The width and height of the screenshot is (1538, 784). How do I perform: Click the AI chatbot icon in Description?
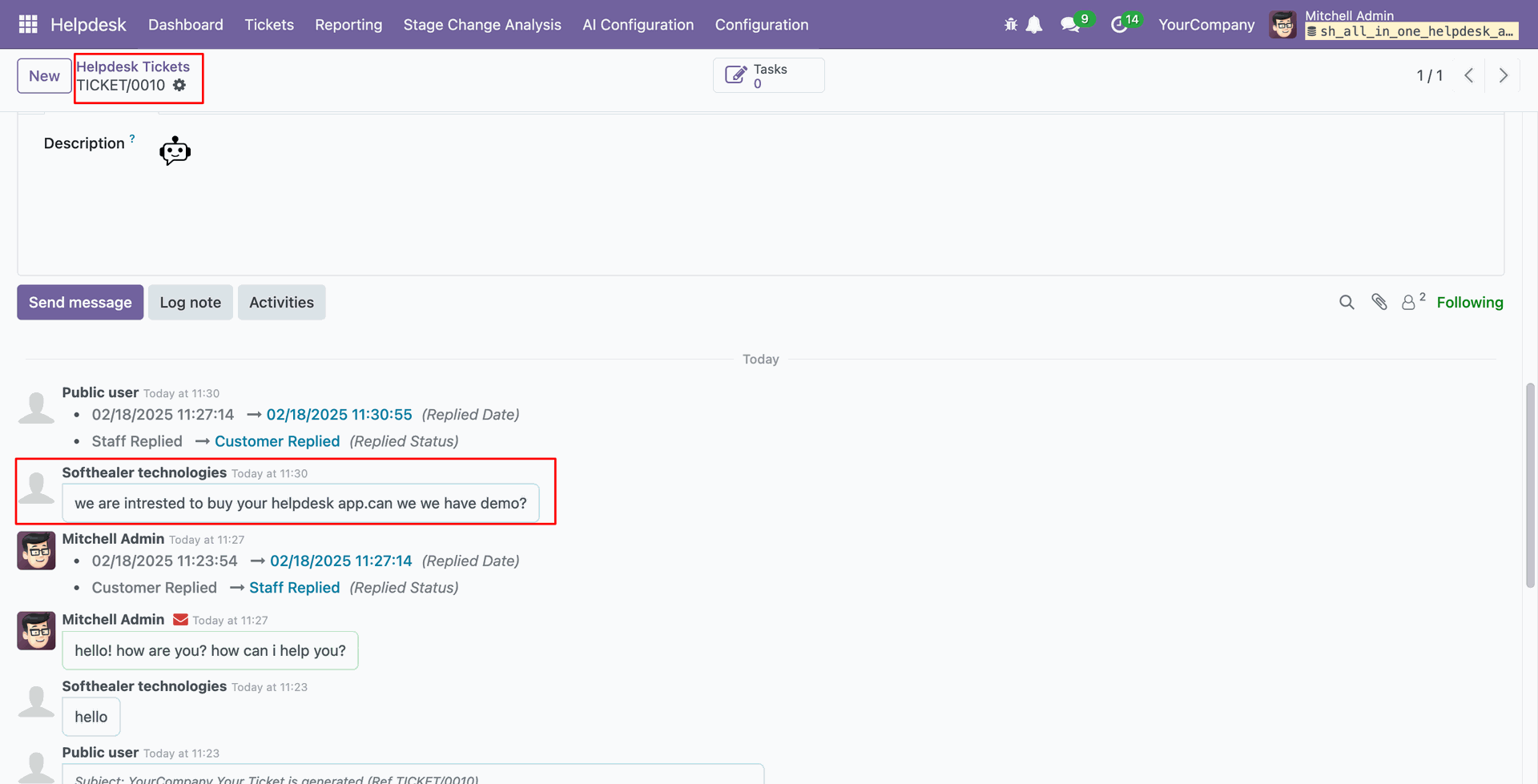(175, 151)
